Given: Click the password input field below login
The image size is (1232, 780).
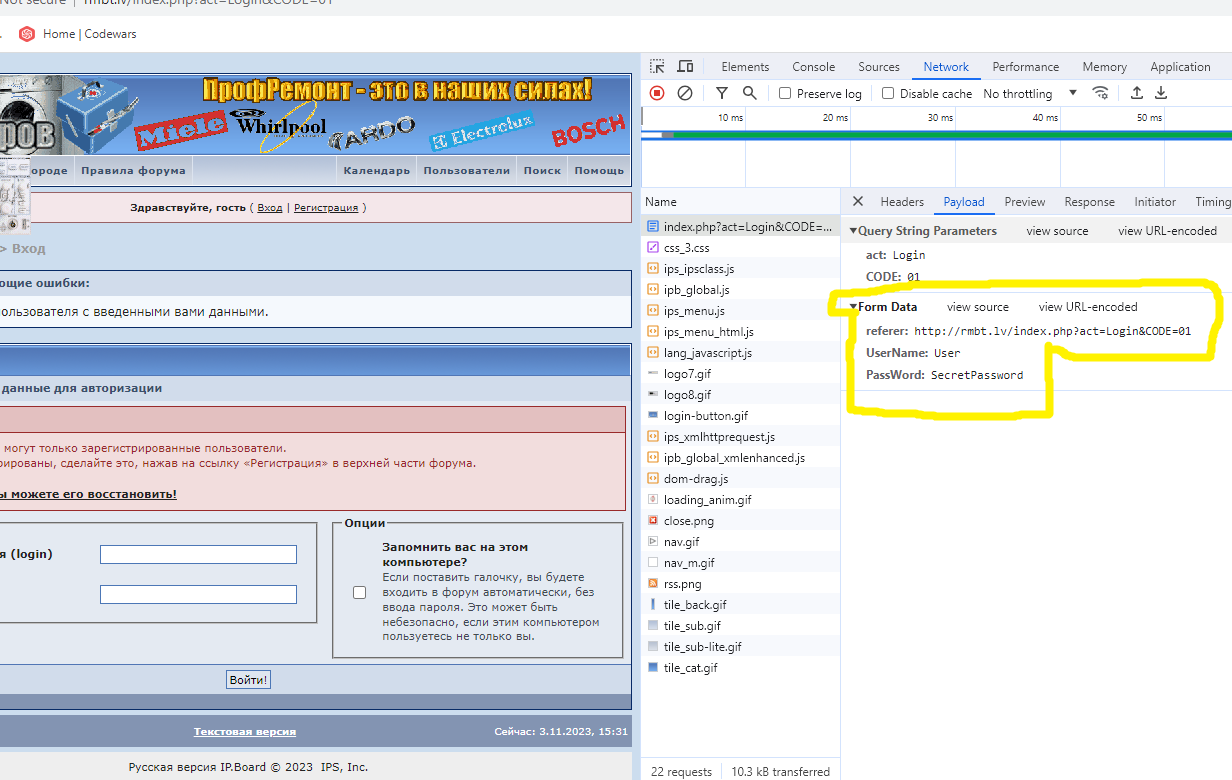Looking at the screenshot, I should point(199,594).
